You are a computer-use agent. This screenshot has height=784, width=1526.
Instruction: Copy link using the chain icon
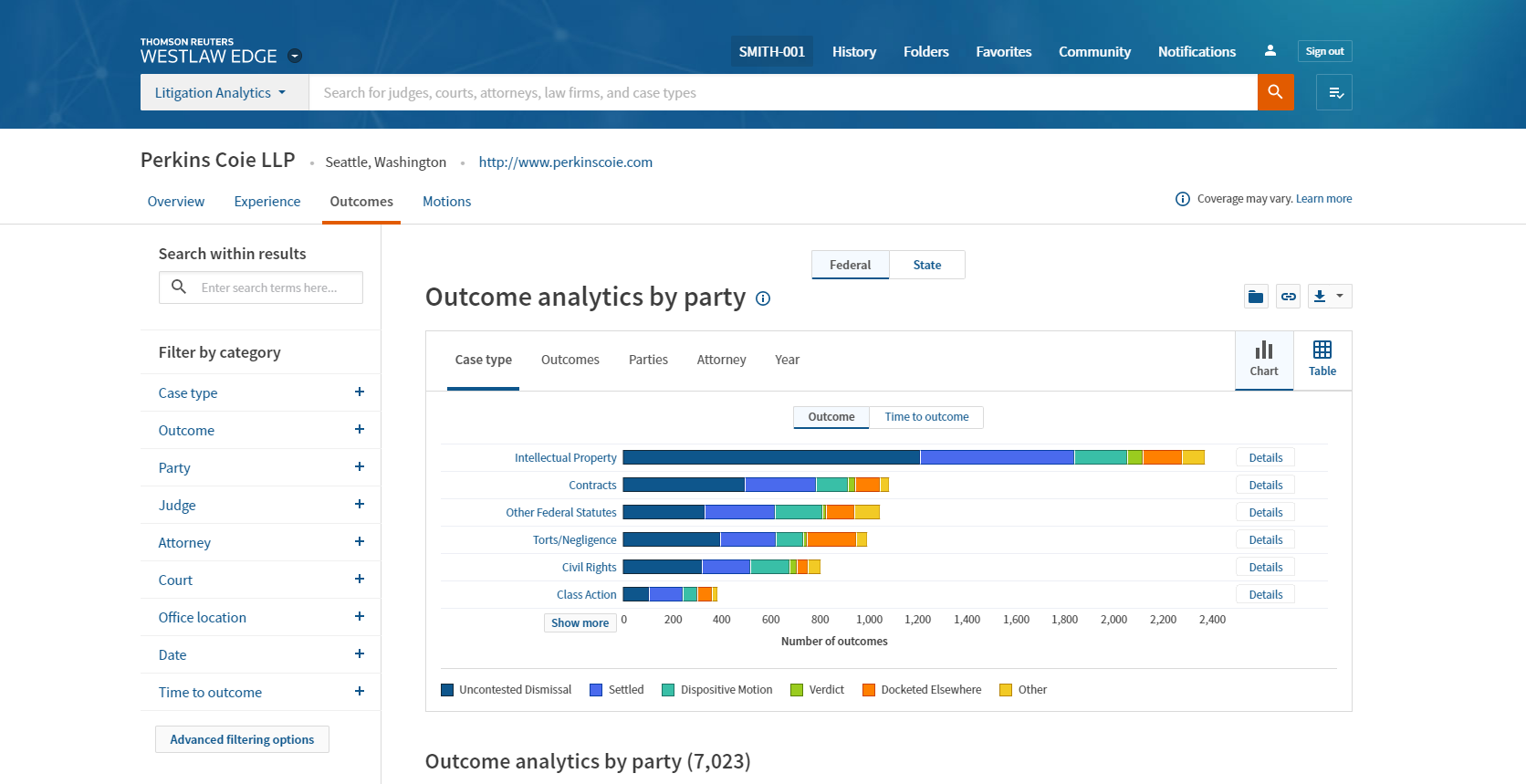click(x=1288, y=297)
